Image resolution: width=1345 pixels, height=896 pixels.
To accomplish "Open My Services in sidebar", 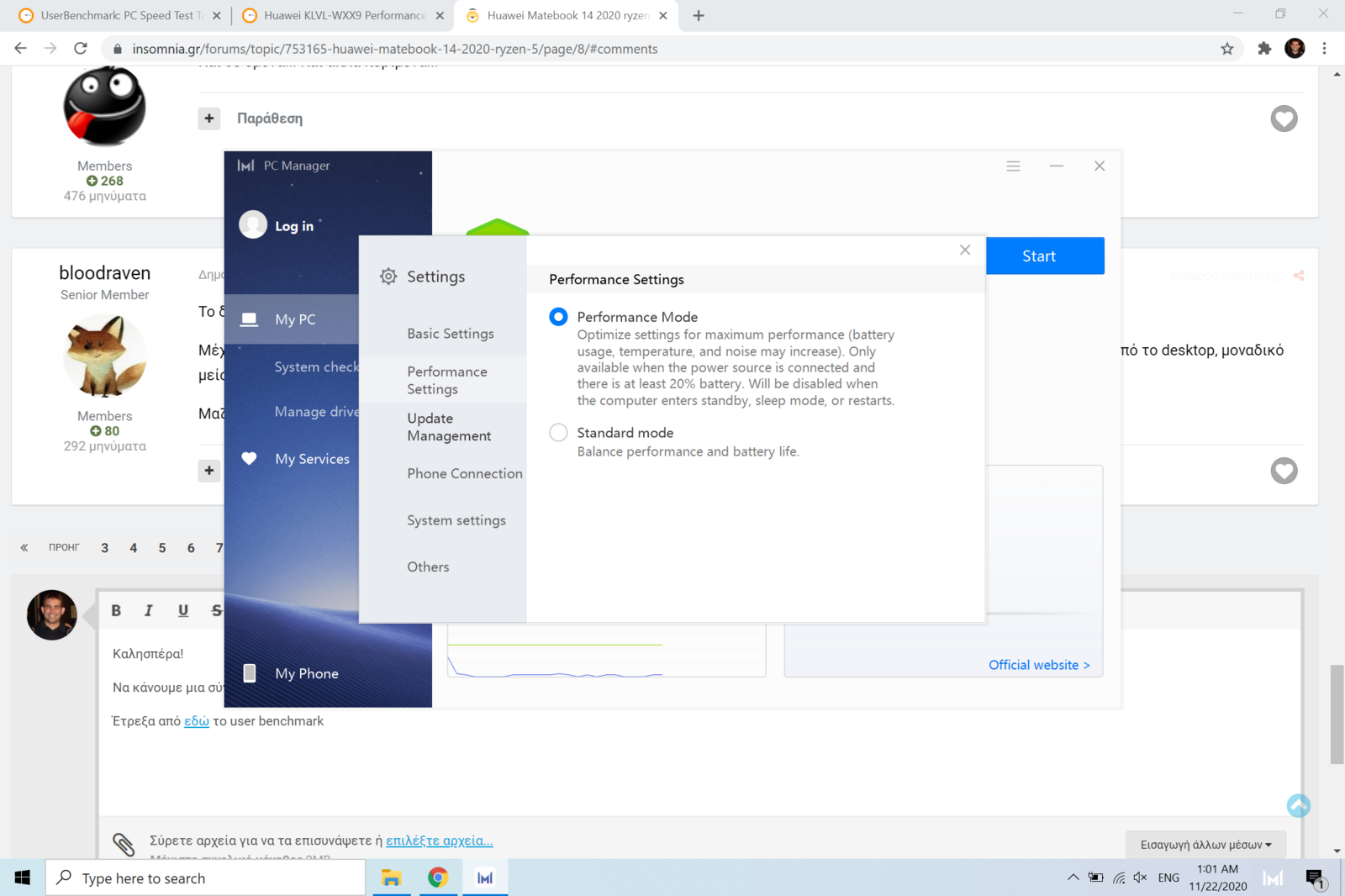I will click(x=312, y=459).
